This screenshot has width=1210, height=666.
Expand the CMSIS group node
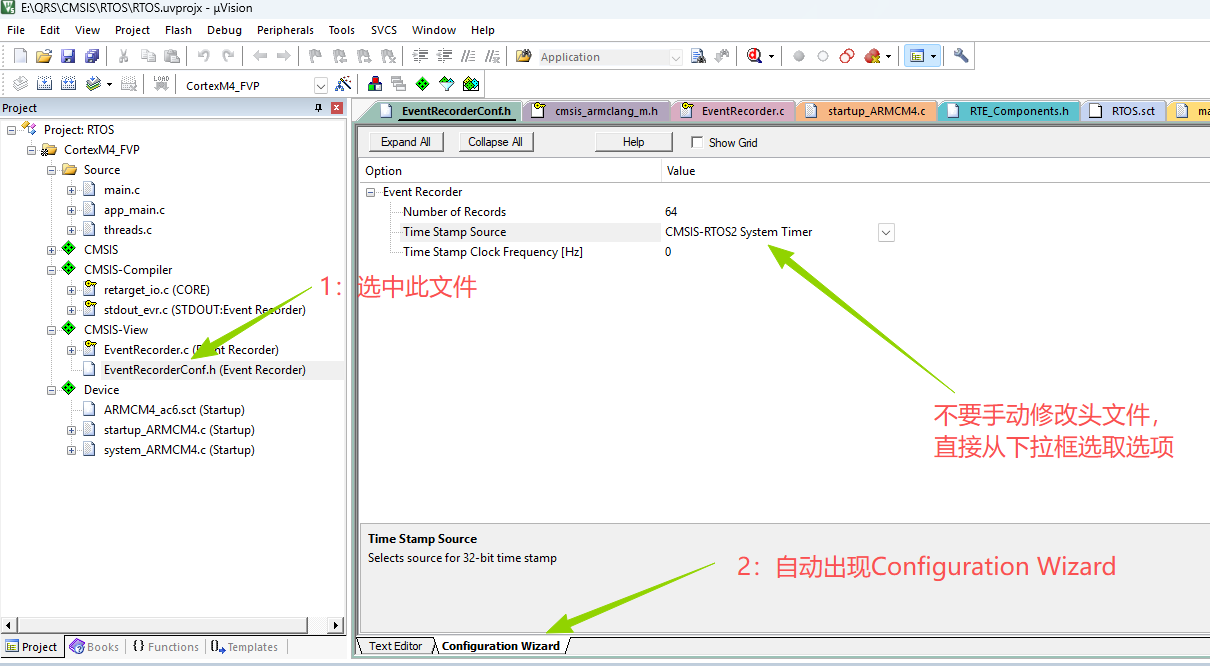[x=52, y=250]
